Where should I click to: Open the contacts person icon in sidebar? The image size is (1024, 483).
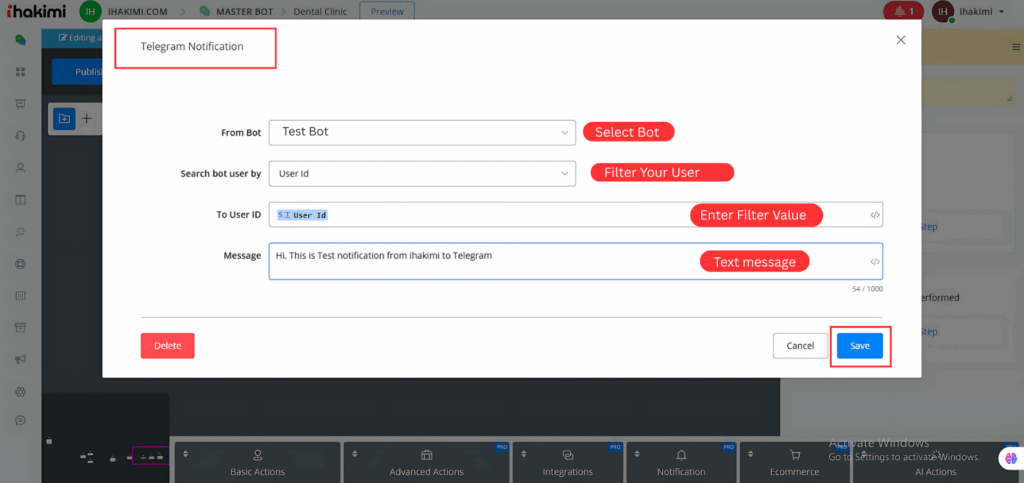tap(20, 168)
